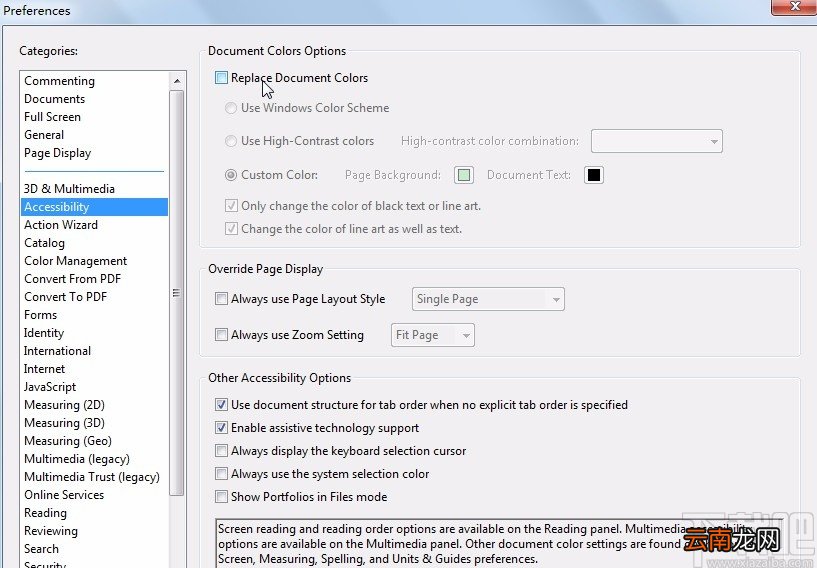Select Measuring (2D) category
This screenshot has width=817, height=568.
[64, 405]
